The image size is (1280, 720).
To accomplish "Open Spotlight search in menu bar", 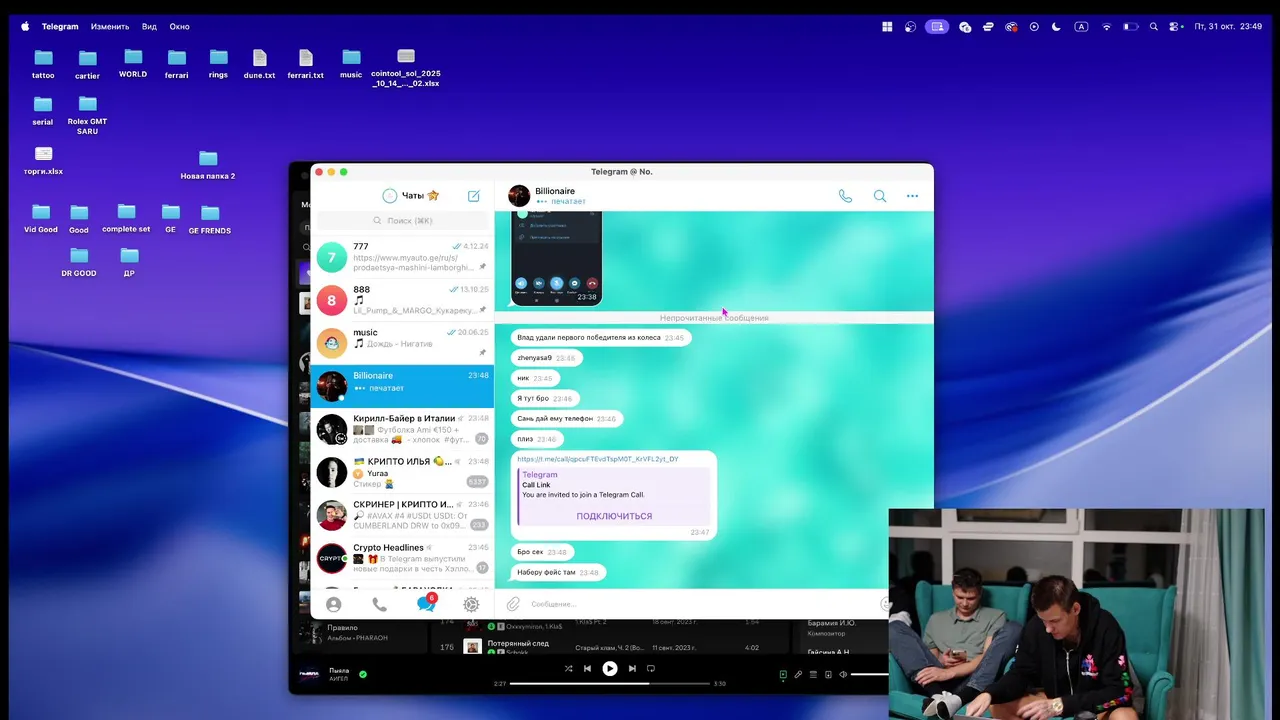I will point(1154,27).
